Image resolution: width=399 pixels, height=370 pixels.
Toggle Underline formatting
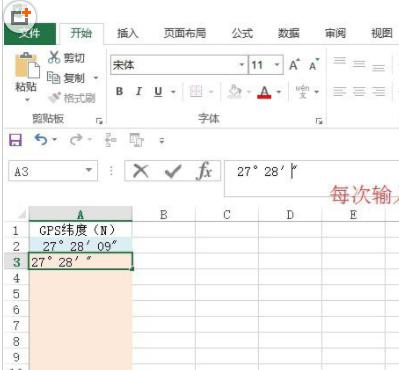(158, 91)
